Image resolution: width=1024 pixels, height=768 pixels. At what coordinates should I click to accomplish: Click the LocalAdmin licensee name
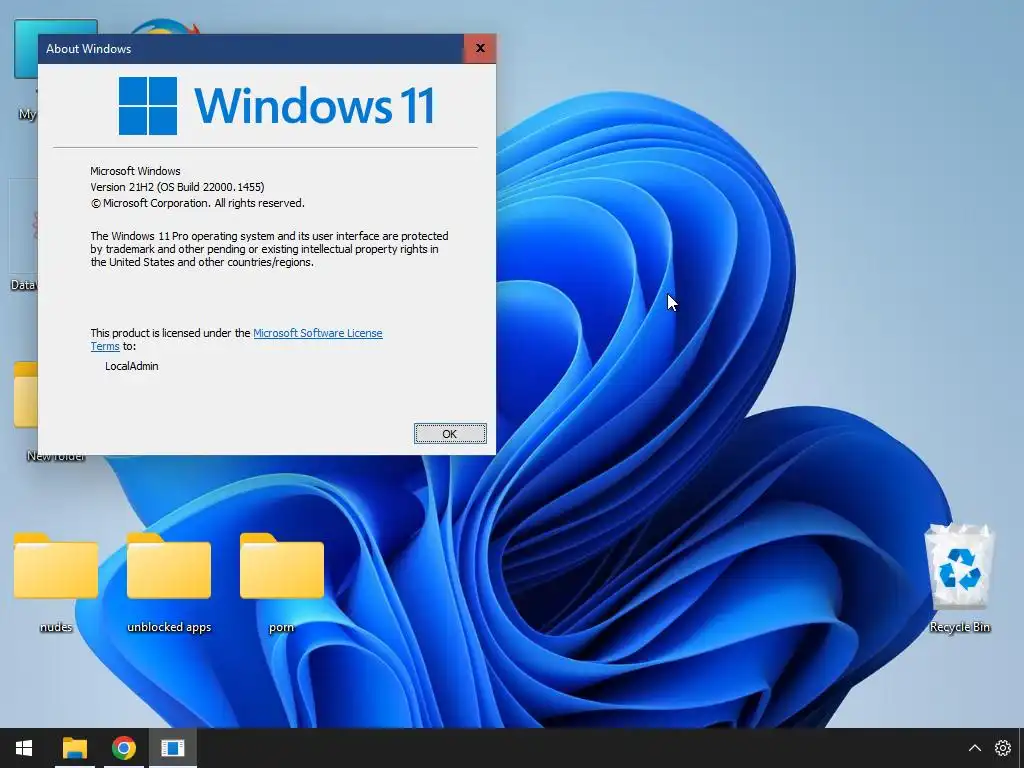[x=131, y=366]
